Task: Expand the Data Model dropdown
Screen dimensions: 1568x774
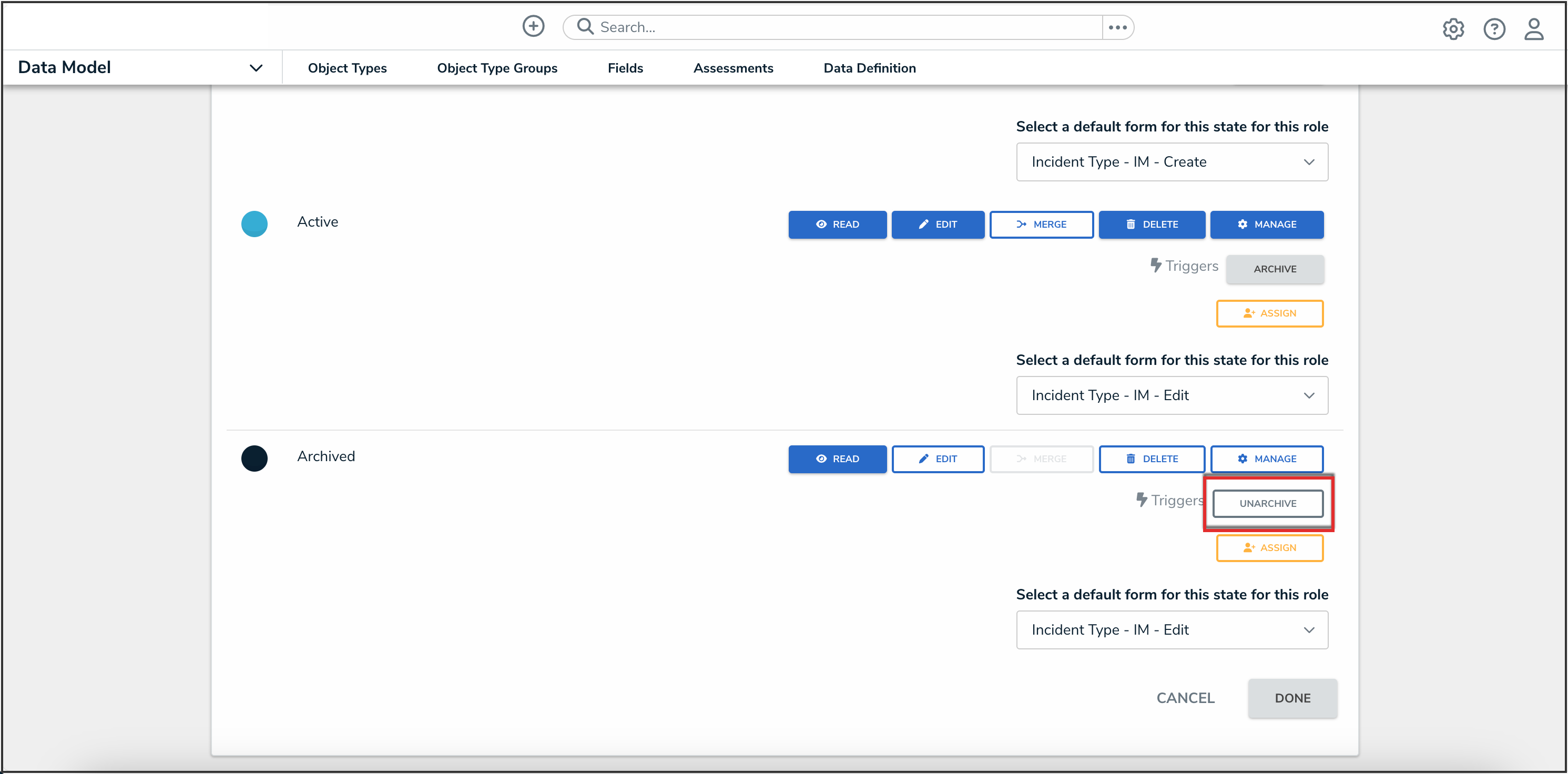Action: pyautogui.click(x=256, y=67)
